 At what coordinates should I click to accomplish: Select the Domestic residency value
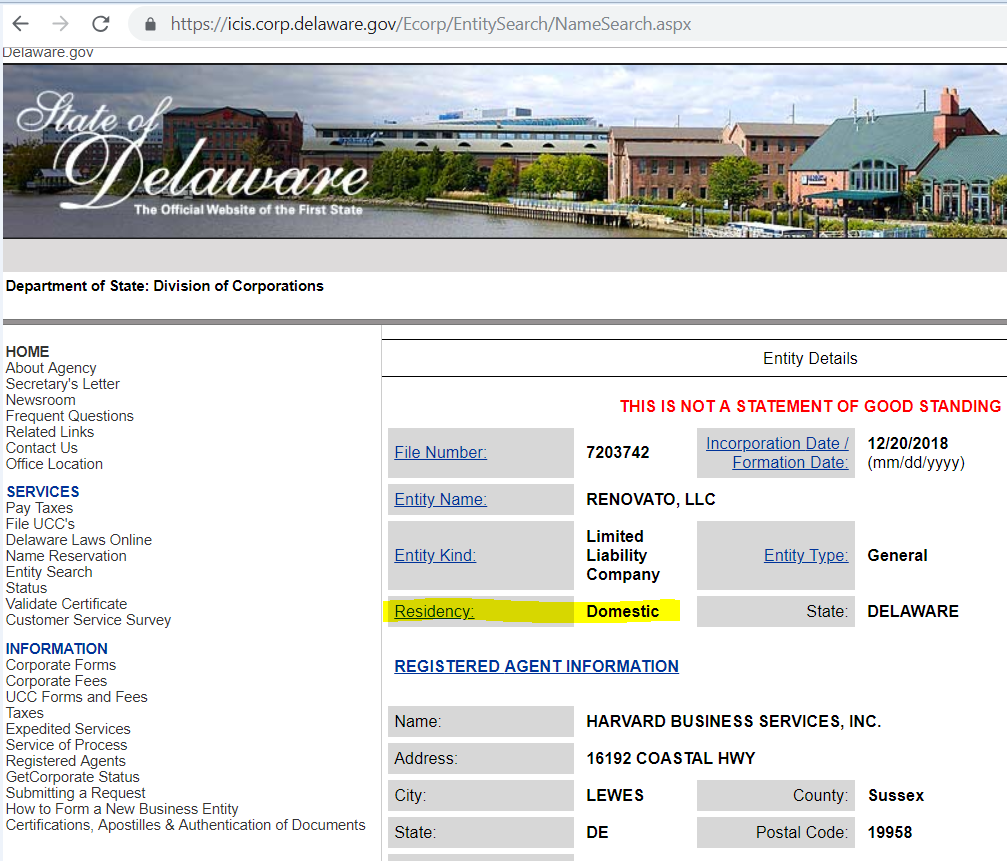point(622,611)
